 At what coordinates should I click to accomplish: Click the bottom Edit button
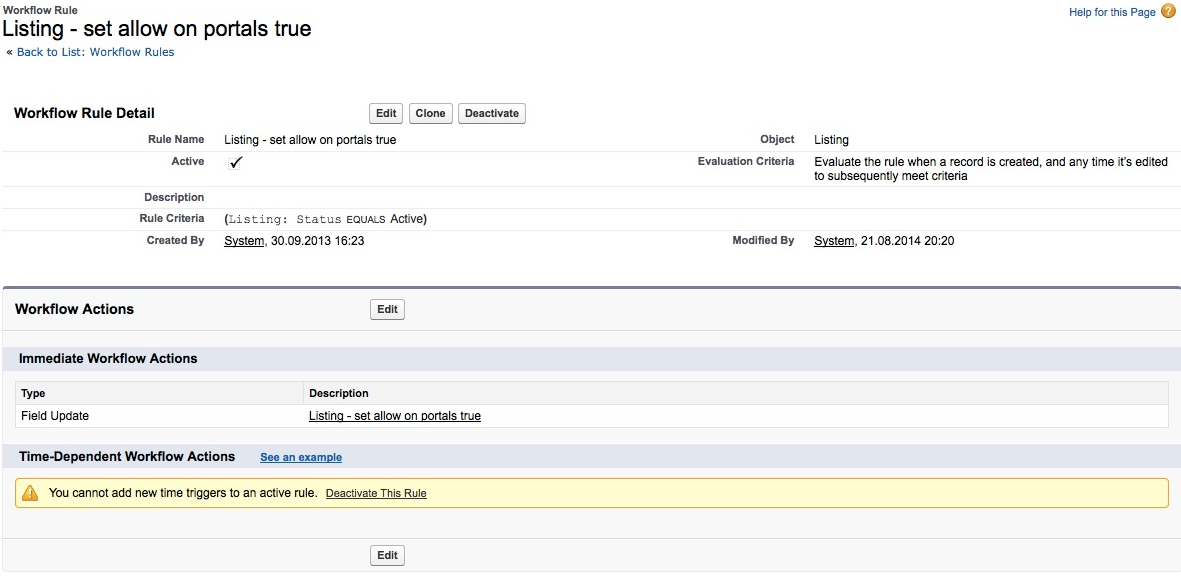387,555
